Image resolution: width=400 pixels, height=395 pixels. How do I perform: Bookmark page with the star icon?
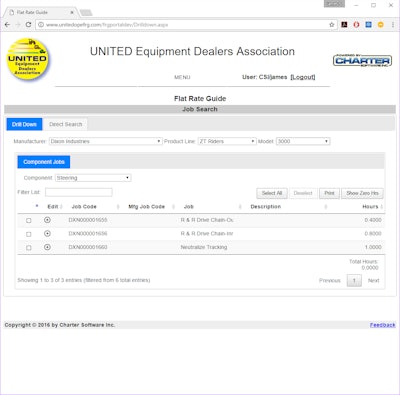332,25
